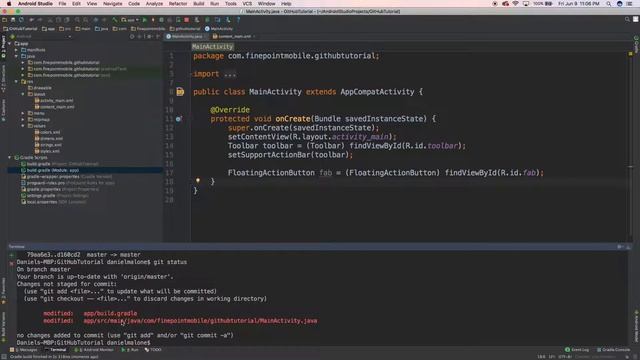
Task: Open proguard-rules.pro file
Action: click(68, 183)
